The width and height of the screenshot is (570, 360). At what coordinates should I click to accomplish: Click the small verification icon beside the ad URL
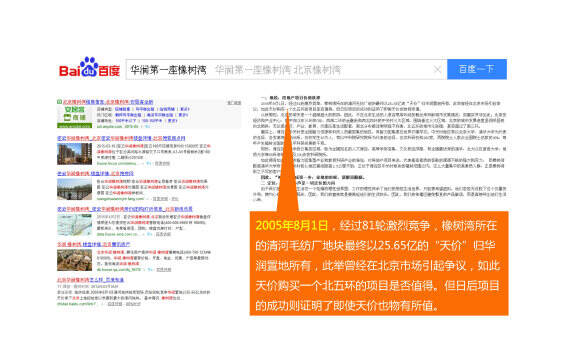click(148, 126)
